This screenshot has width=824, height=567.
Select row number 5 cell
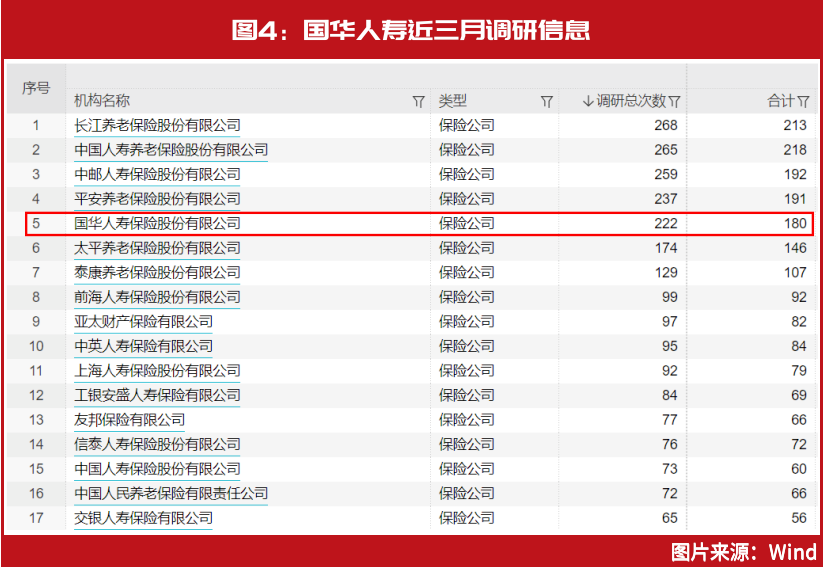tap(36, 224)
